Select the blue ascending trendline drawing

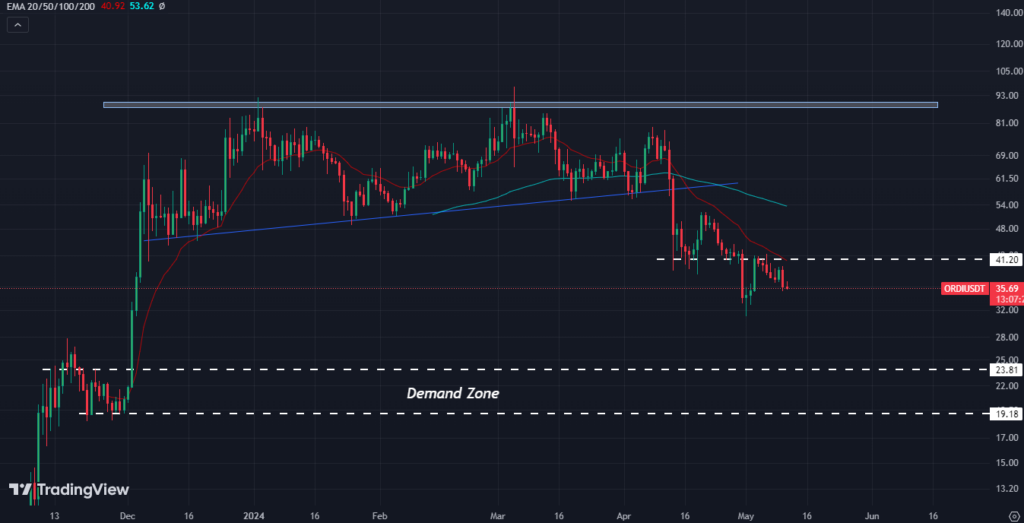[441, 212]
